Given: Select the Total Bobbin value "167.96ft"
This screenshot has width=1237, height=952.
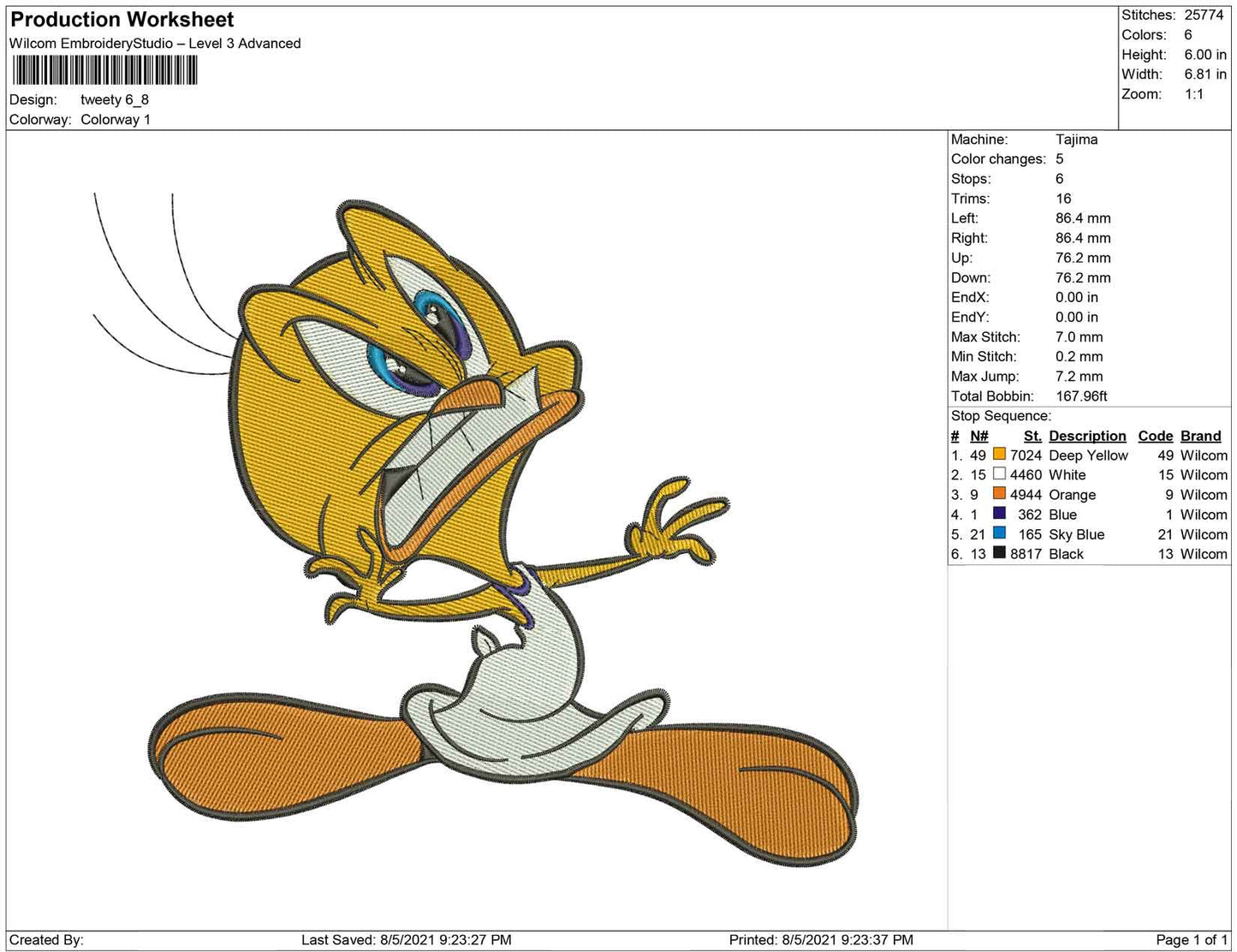Looking at the screenshot, I should tap(1081, 396).
